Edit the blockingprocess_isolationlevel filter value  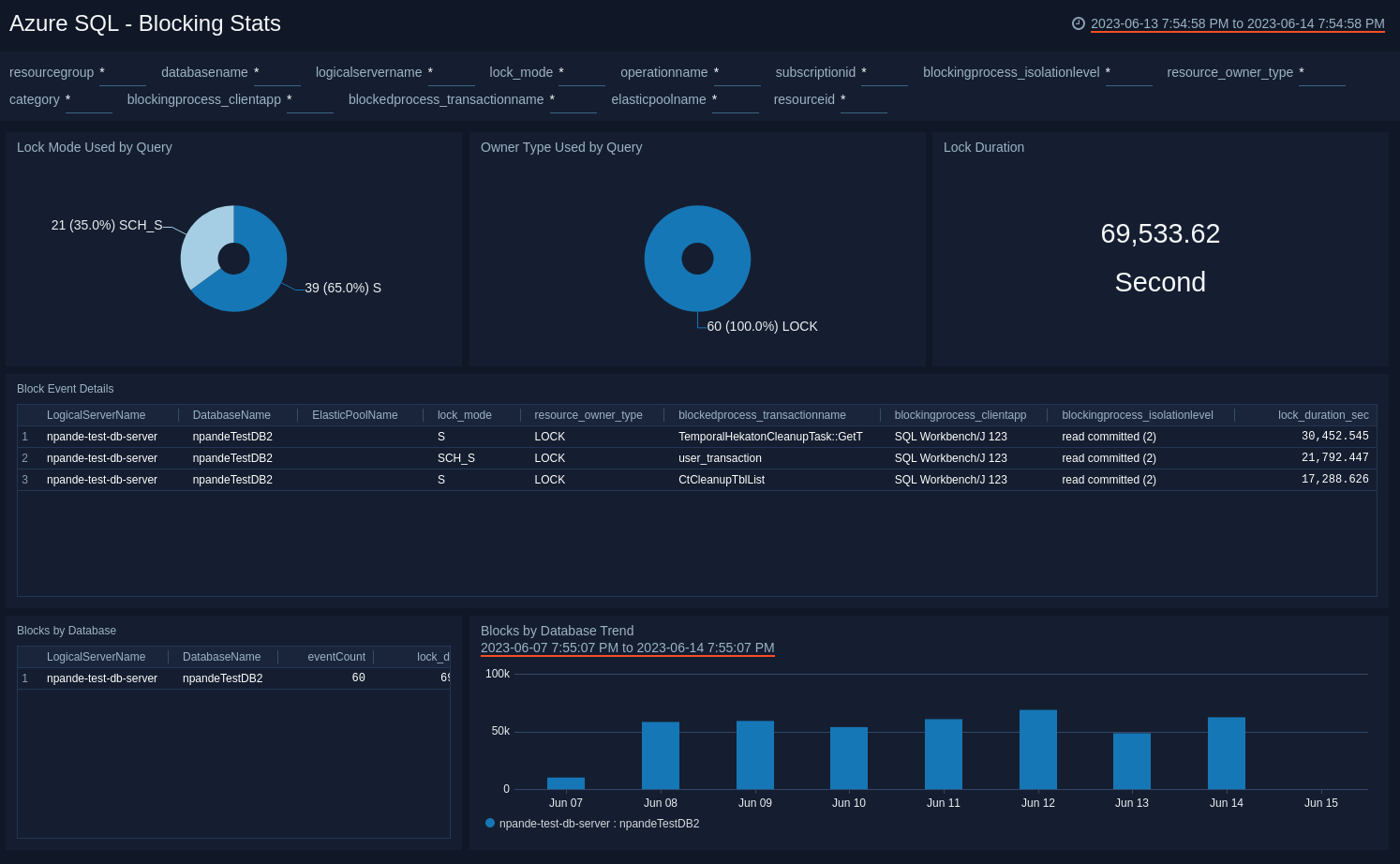(1129, 73)
